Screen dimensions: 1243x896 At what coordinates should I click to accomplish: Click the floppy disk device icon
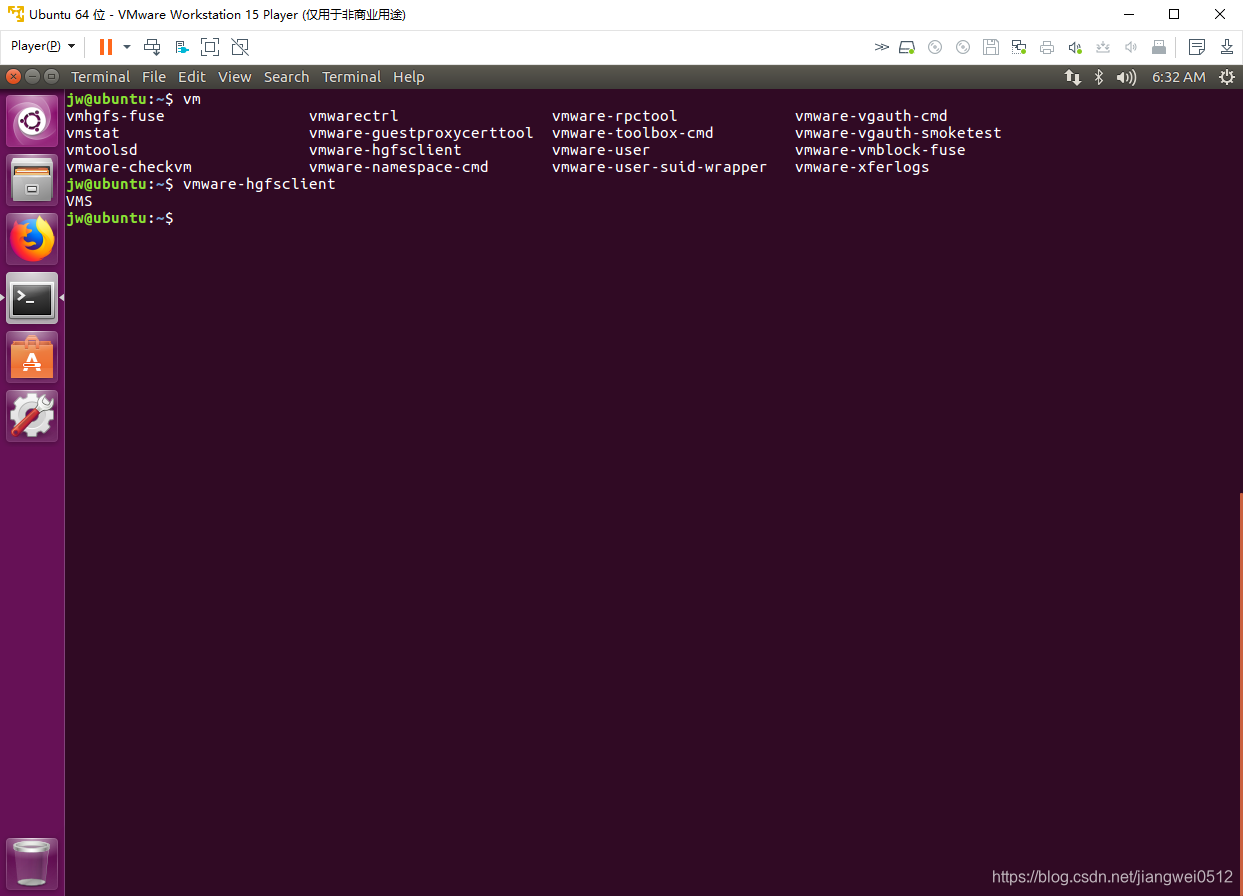(x=991, y=47)
